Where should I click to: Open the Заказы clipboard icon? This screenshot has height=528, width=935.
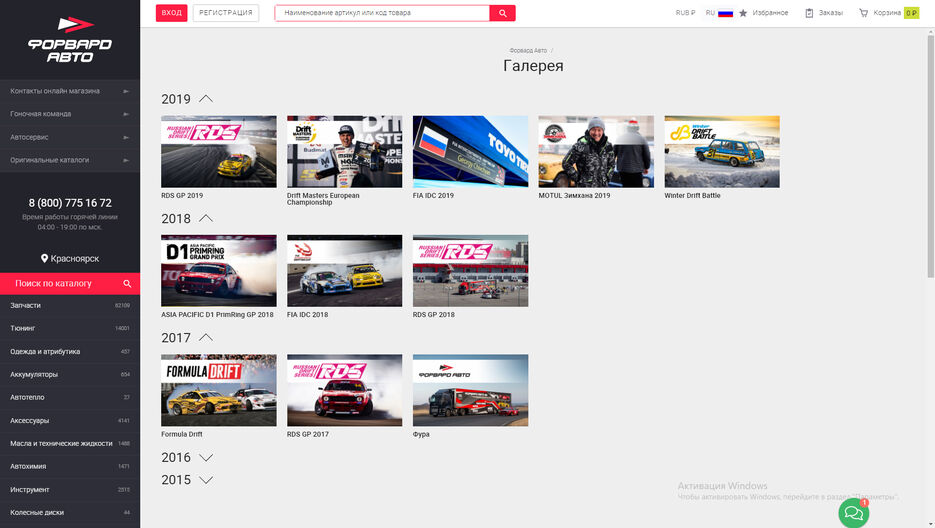coord(809,13)
